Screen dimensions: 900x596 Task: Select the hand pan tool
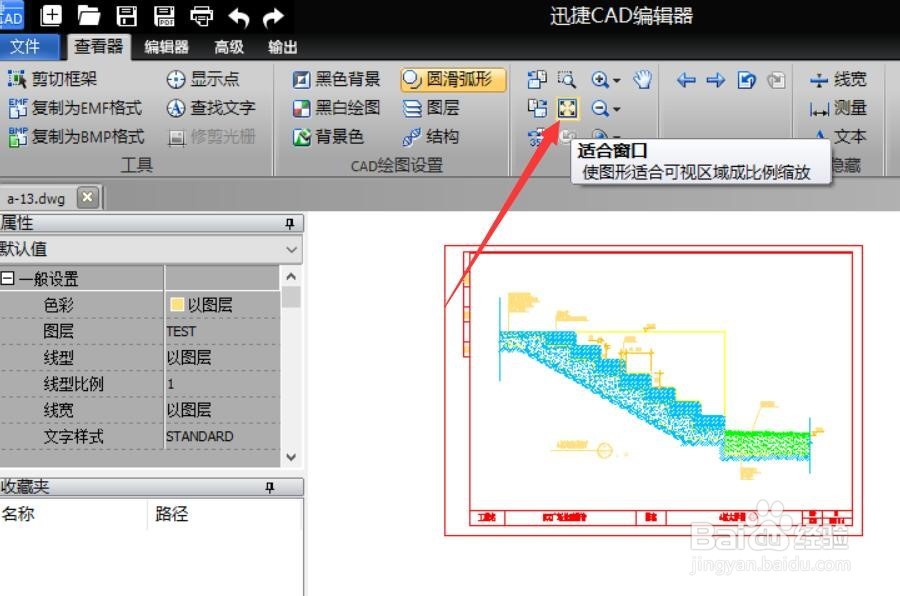coord(642,79)
